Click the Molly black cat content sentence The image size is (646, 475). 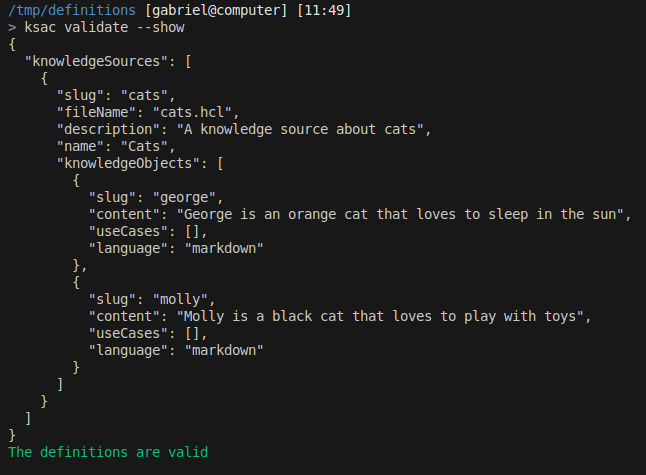383,316
